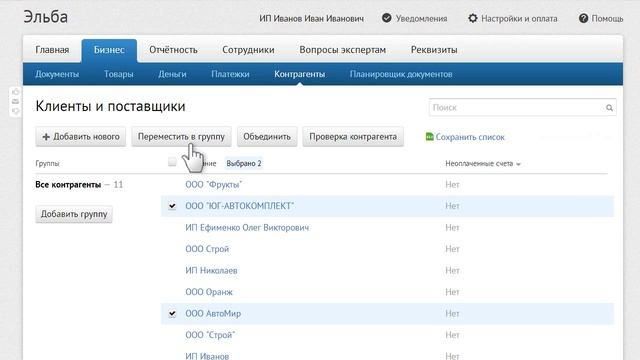Click Переместить в группу button
The height and width of the screenshot is (360, 640).
[181, 137]
